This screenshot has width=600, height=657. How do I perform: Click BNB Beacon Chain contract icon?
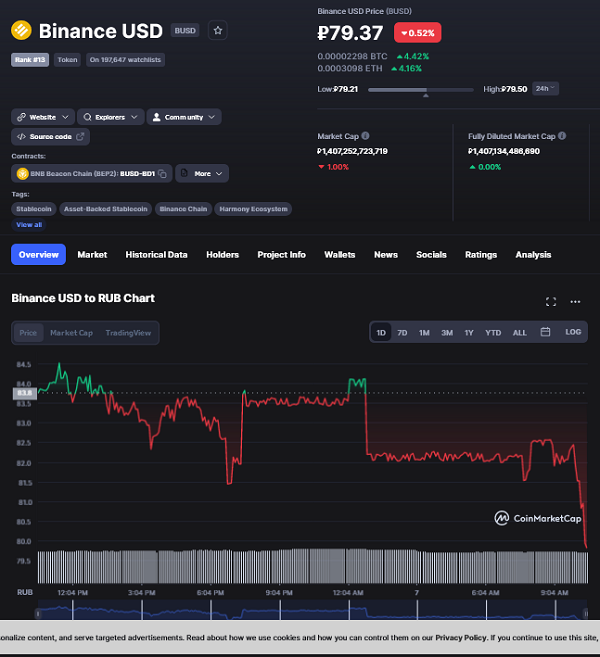pyautogui.click(x=22, y=173)
